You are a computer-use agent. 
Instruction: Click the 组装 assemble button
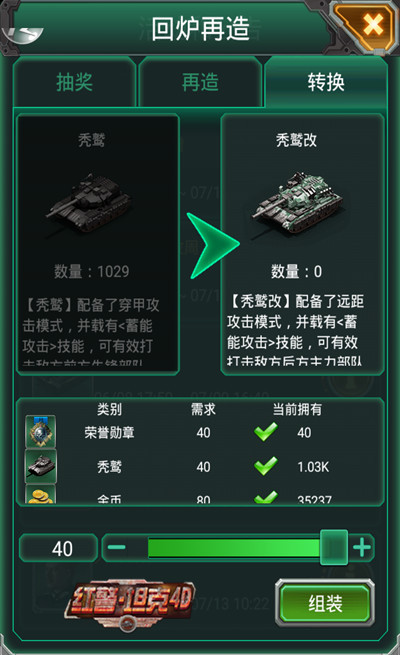click(x=325, y=603)
